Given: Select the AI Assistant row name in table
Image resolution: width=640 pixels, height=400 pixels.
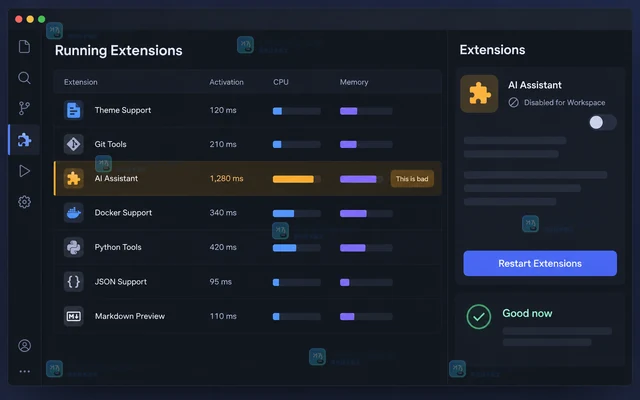Looking at the screenshot, I should pos(116,178).
